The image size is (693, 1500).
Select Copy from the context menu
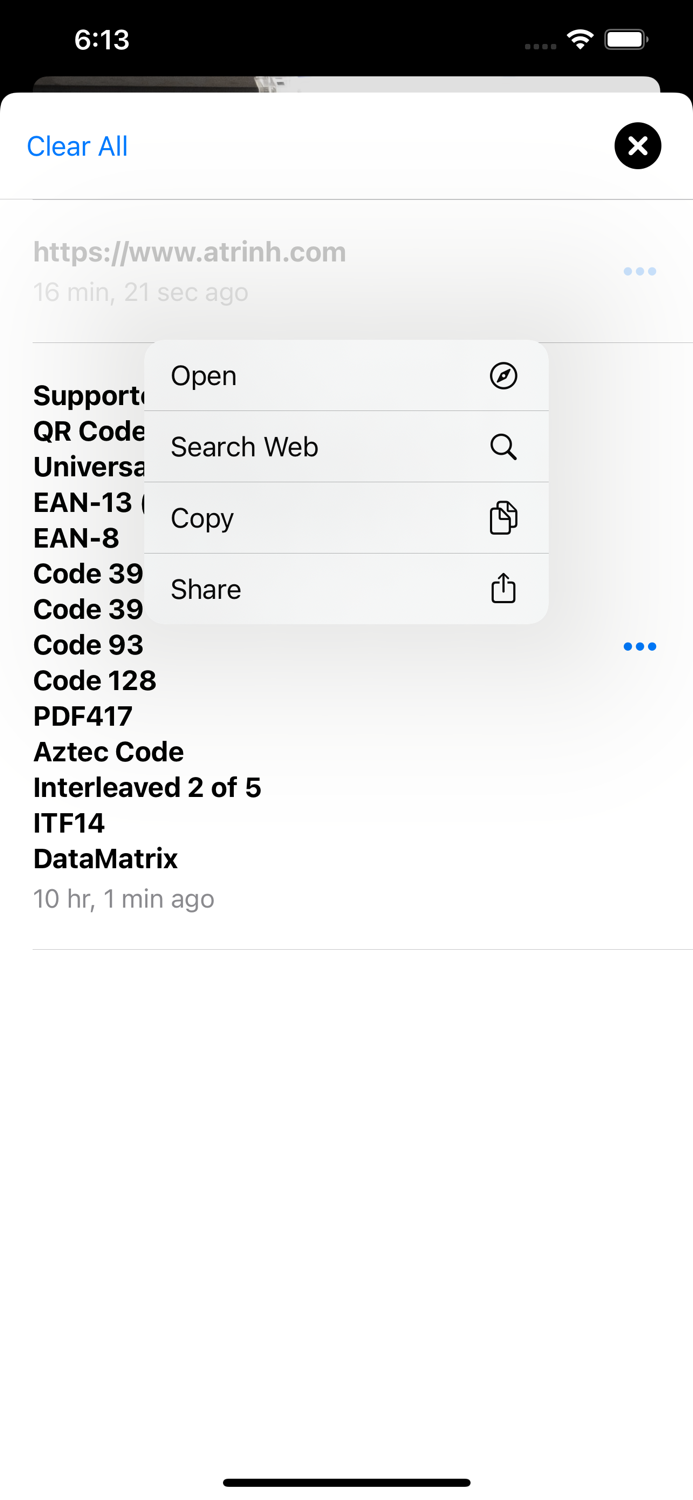tap(200, 518)
